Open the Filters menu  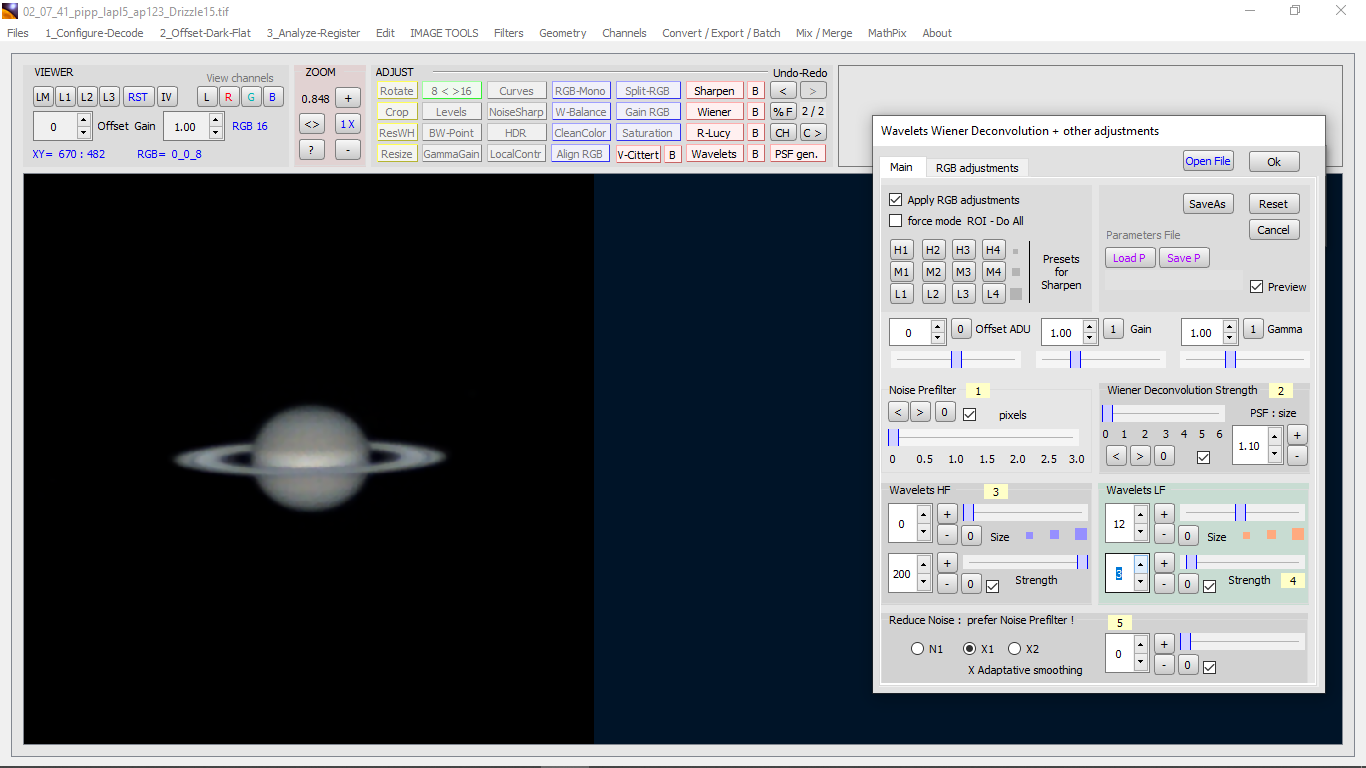(508, 33)
